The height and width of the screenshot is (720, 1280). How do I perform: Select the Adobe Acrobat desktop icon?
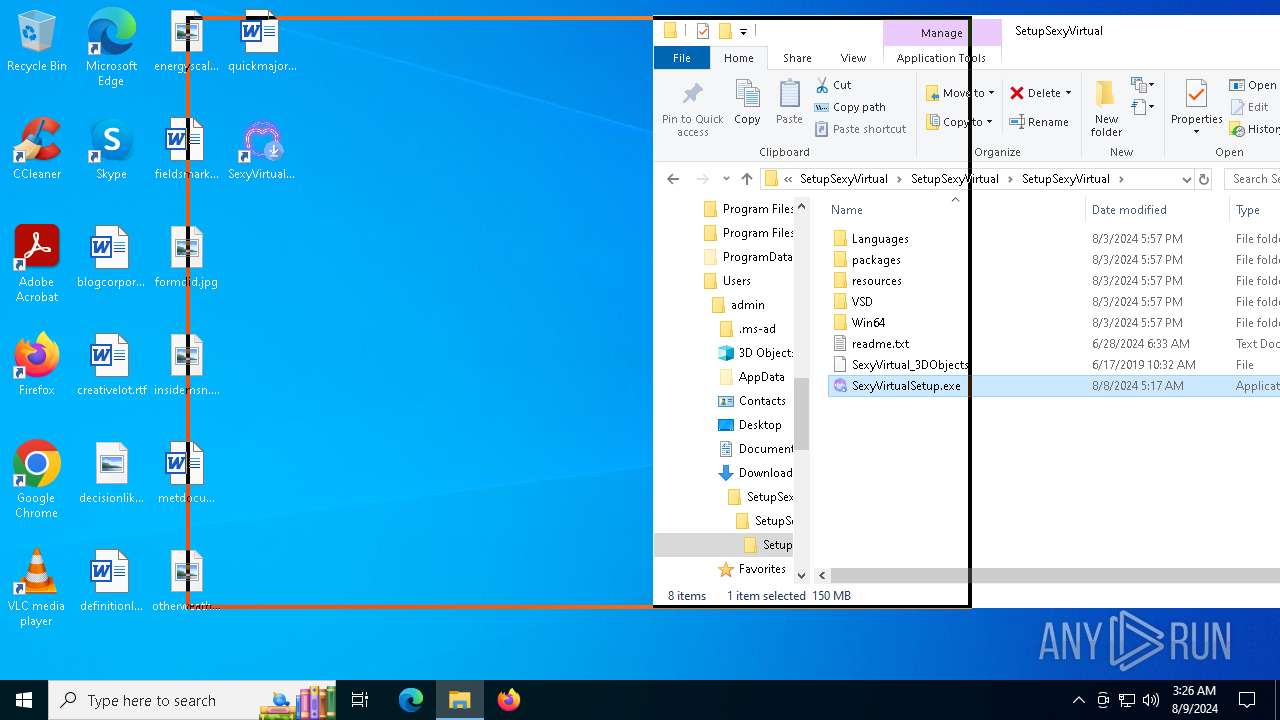click(x=37, y=264)
